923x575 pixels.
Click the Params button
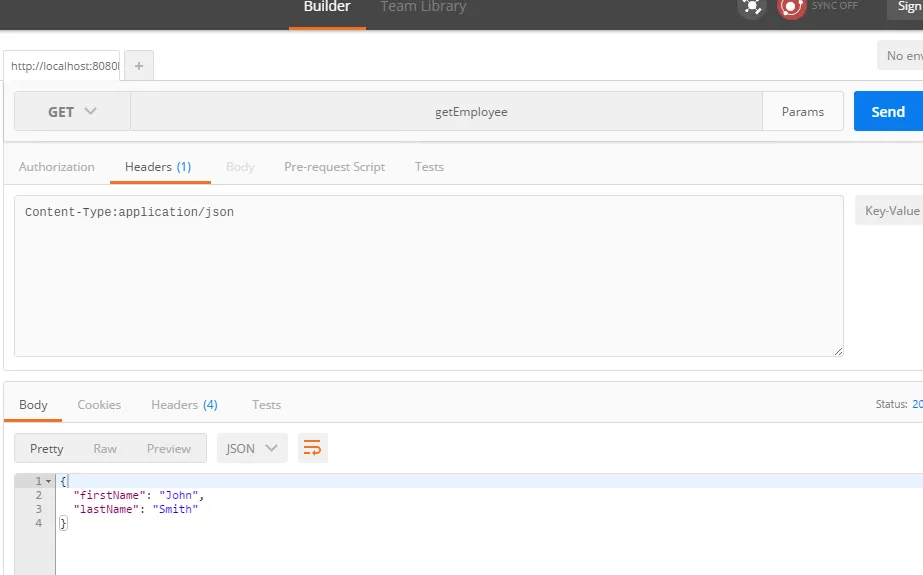point(803,111)
